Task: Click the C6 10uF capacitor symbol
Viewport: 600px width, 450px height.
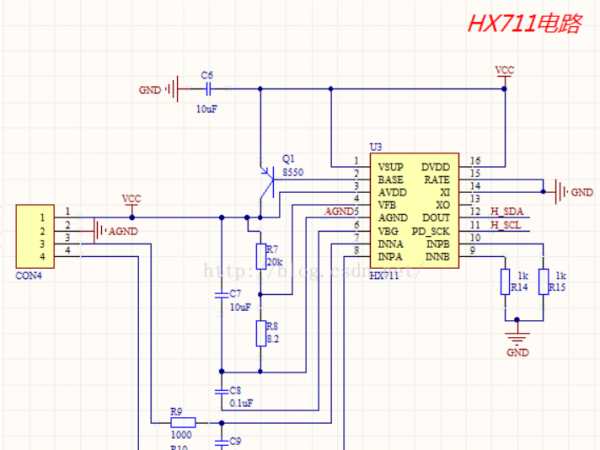Action: (x=206, y=89)
